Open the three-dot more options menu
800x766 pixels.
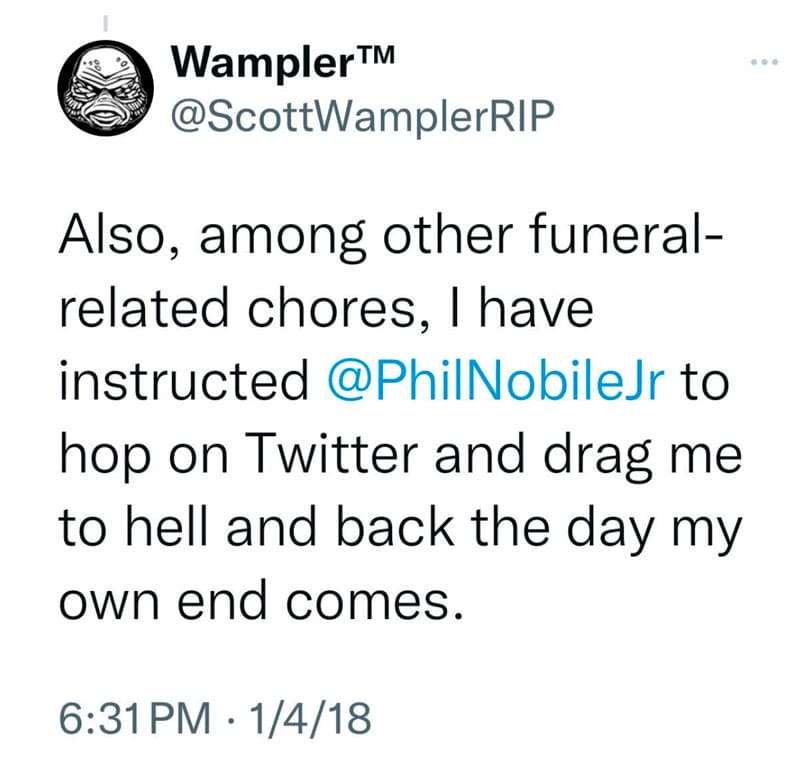[x=764, y=62]
